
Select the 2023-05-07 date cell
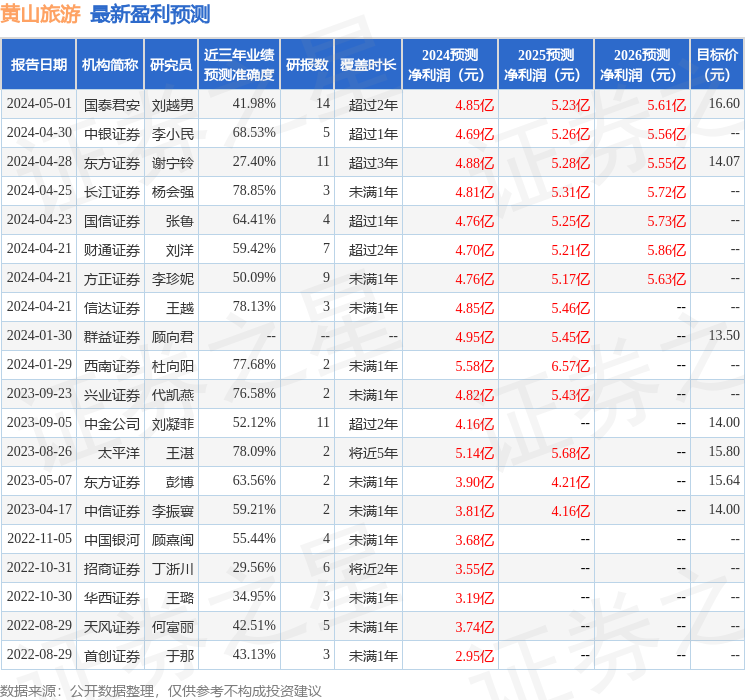pos(39,480)
